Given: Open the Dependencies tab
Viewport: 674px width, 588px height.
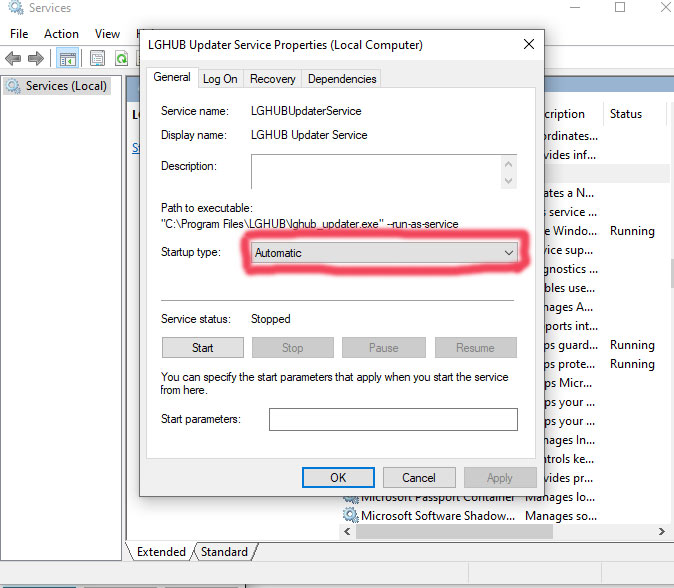Looking at the screenshot, I should 342,79.
